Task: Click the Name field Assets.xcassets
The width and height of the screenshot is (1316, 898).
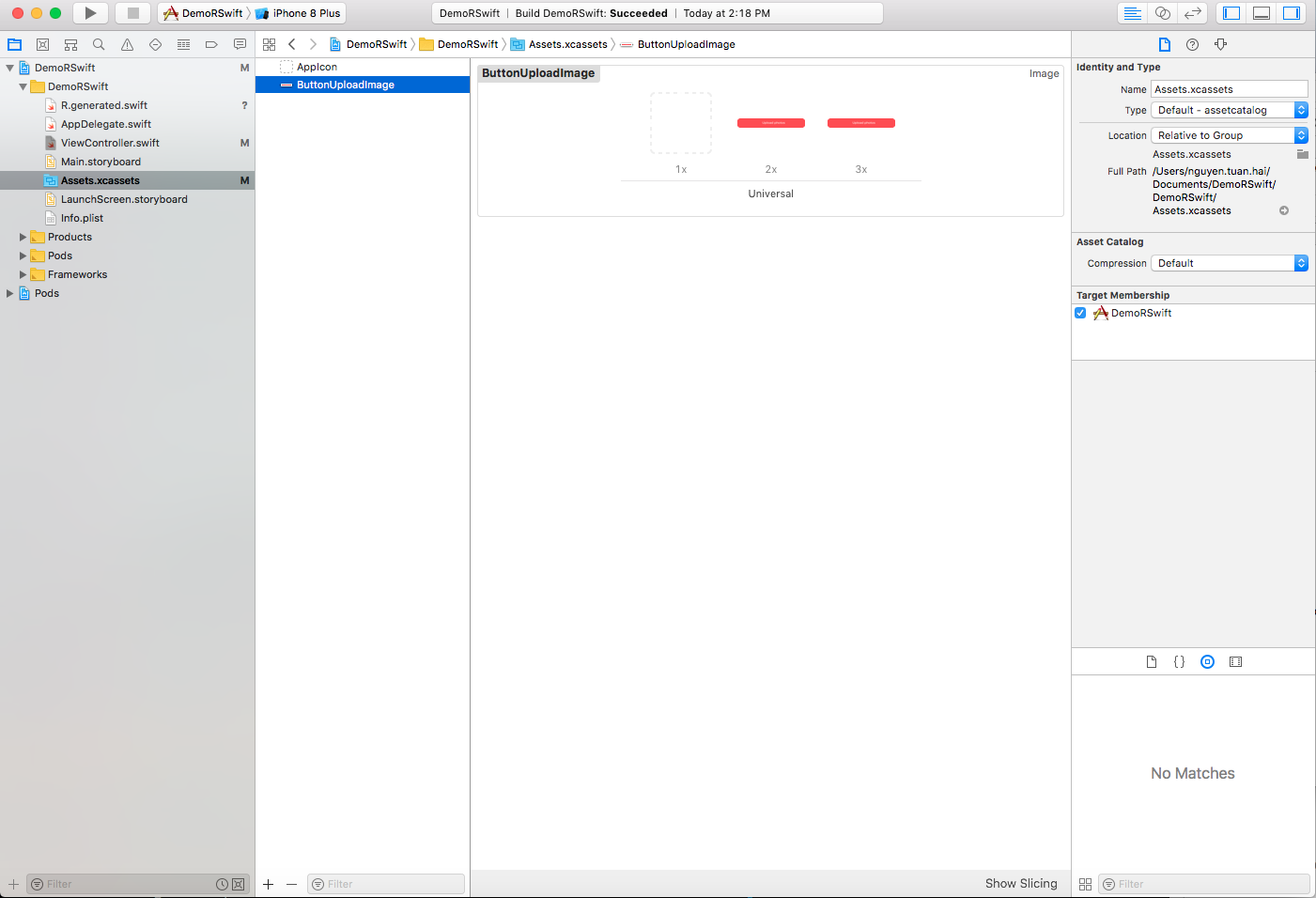Action: 1230,89
